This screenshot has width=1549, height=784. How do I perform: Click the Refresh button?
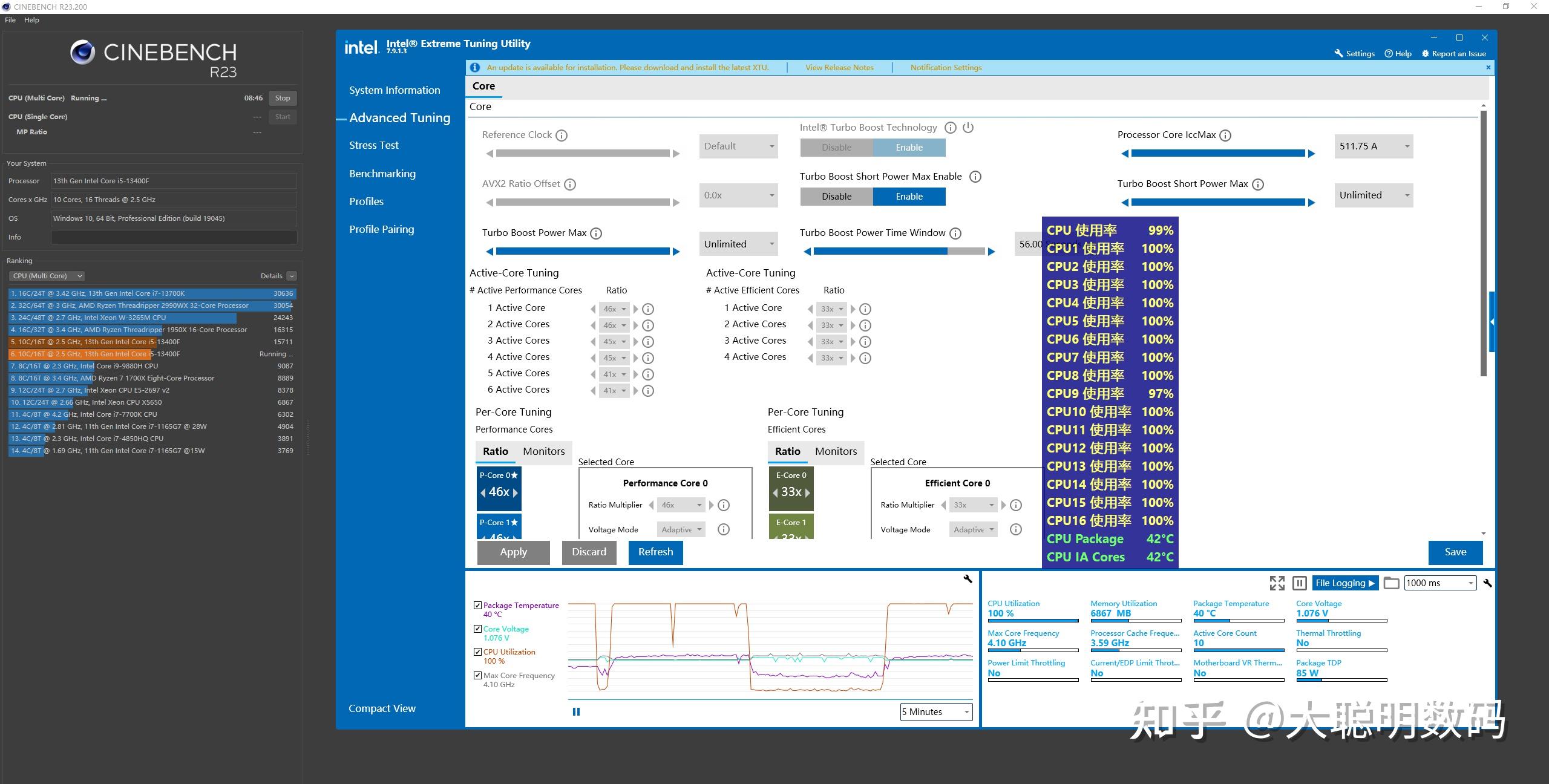pyautogui.click(x=655, y=552)
